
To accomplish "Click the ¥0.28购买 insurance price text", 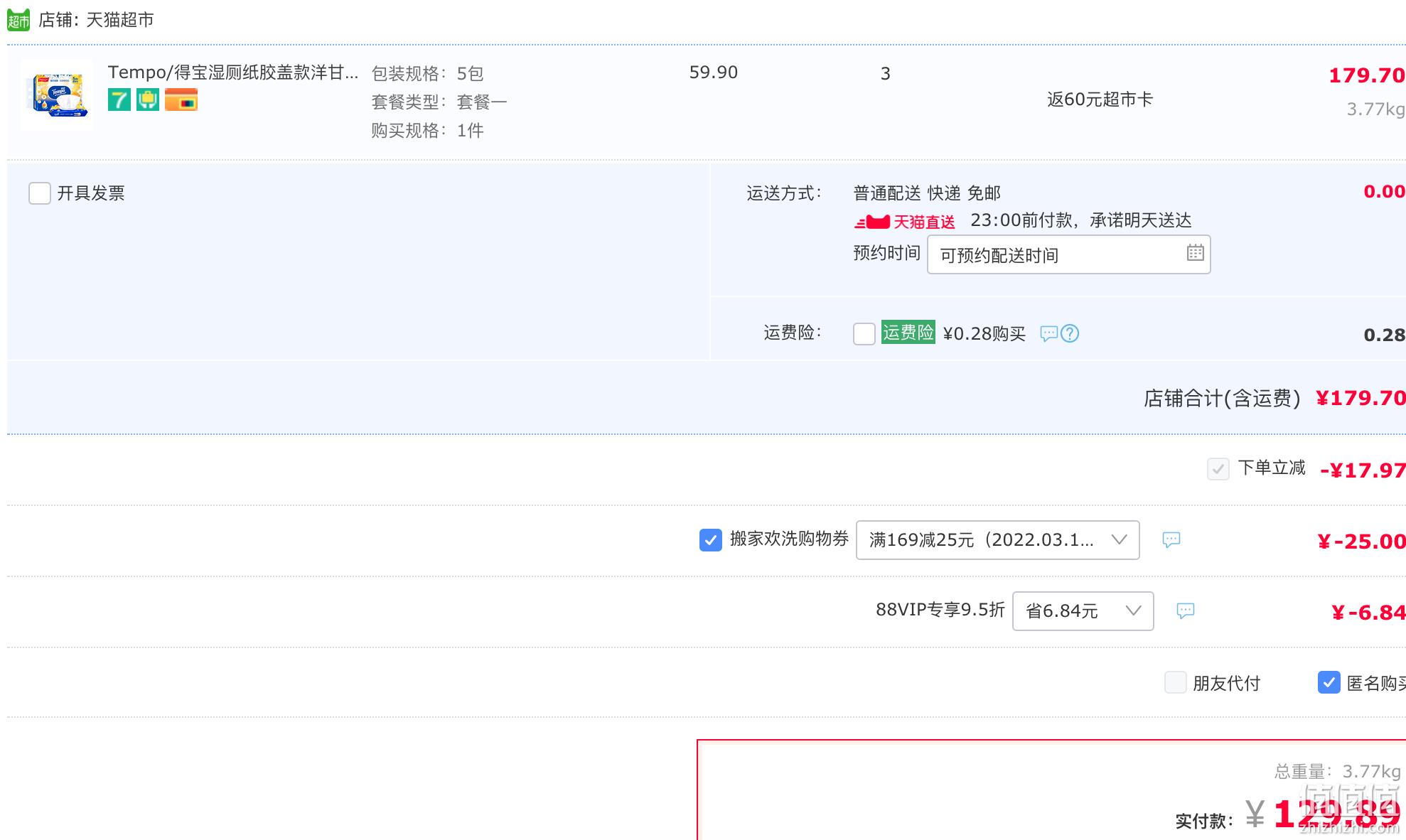I will pyautogui.click(x=984, y=333).
